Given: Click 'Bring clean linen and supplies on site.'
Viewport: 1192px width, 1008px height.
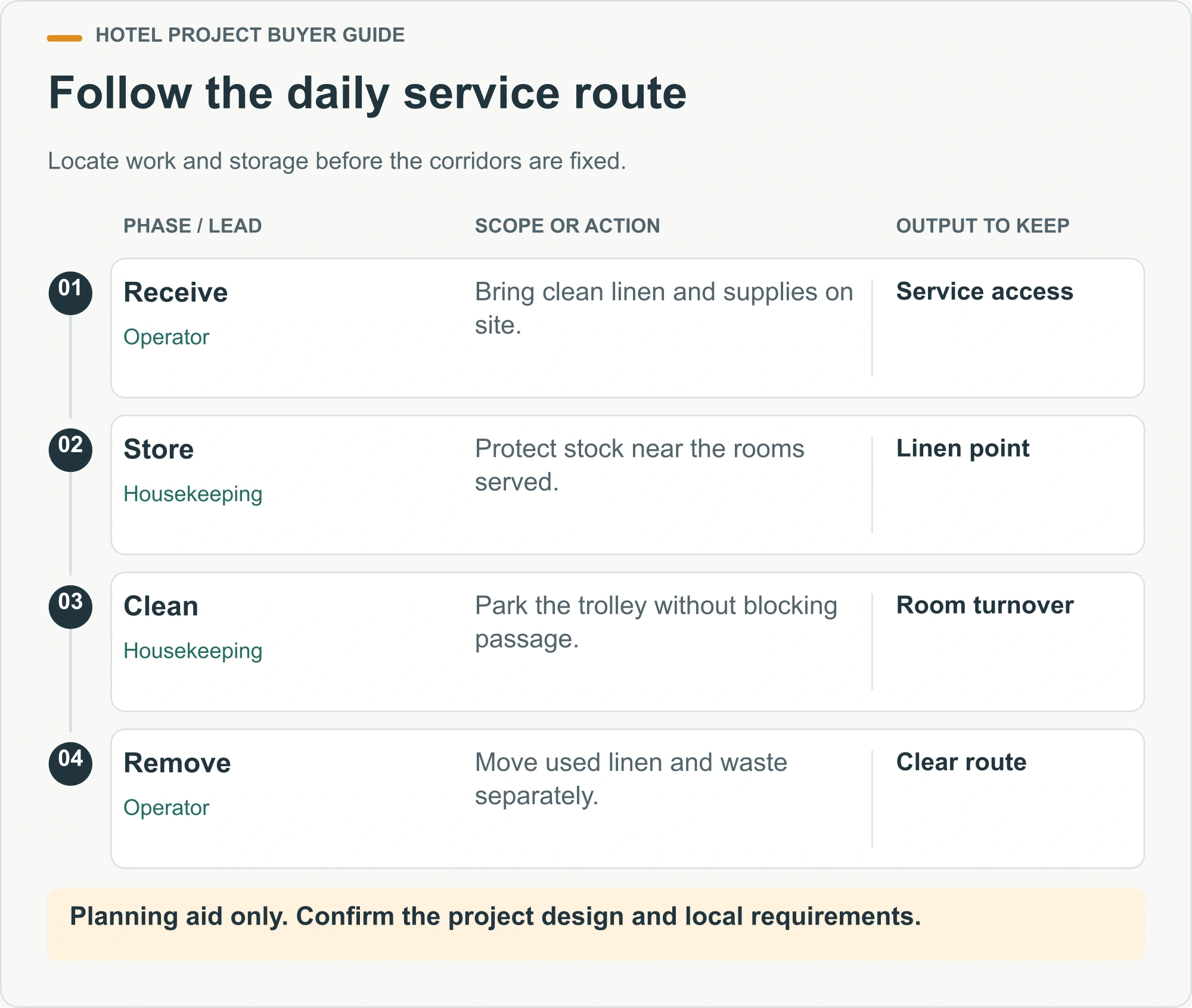Looking at the screenshot, I should [x=664, y=309].
